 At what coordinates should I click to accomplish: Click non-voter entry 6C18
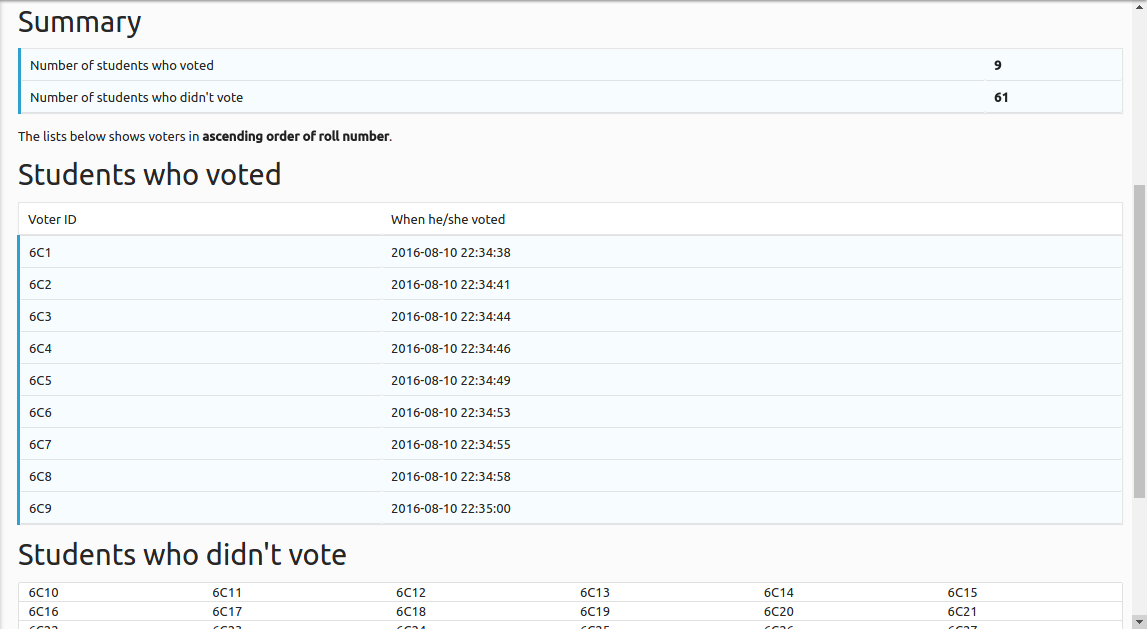tap(410, 611)
